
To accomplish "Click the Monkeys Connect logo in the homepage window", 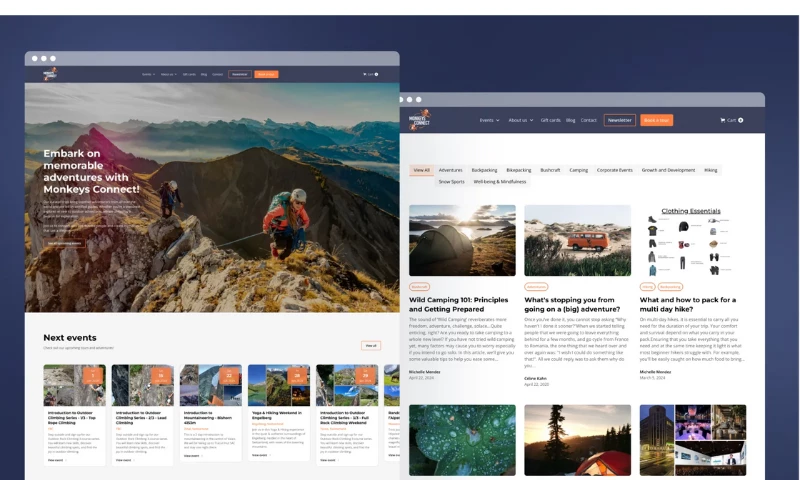I will [50, 74].
